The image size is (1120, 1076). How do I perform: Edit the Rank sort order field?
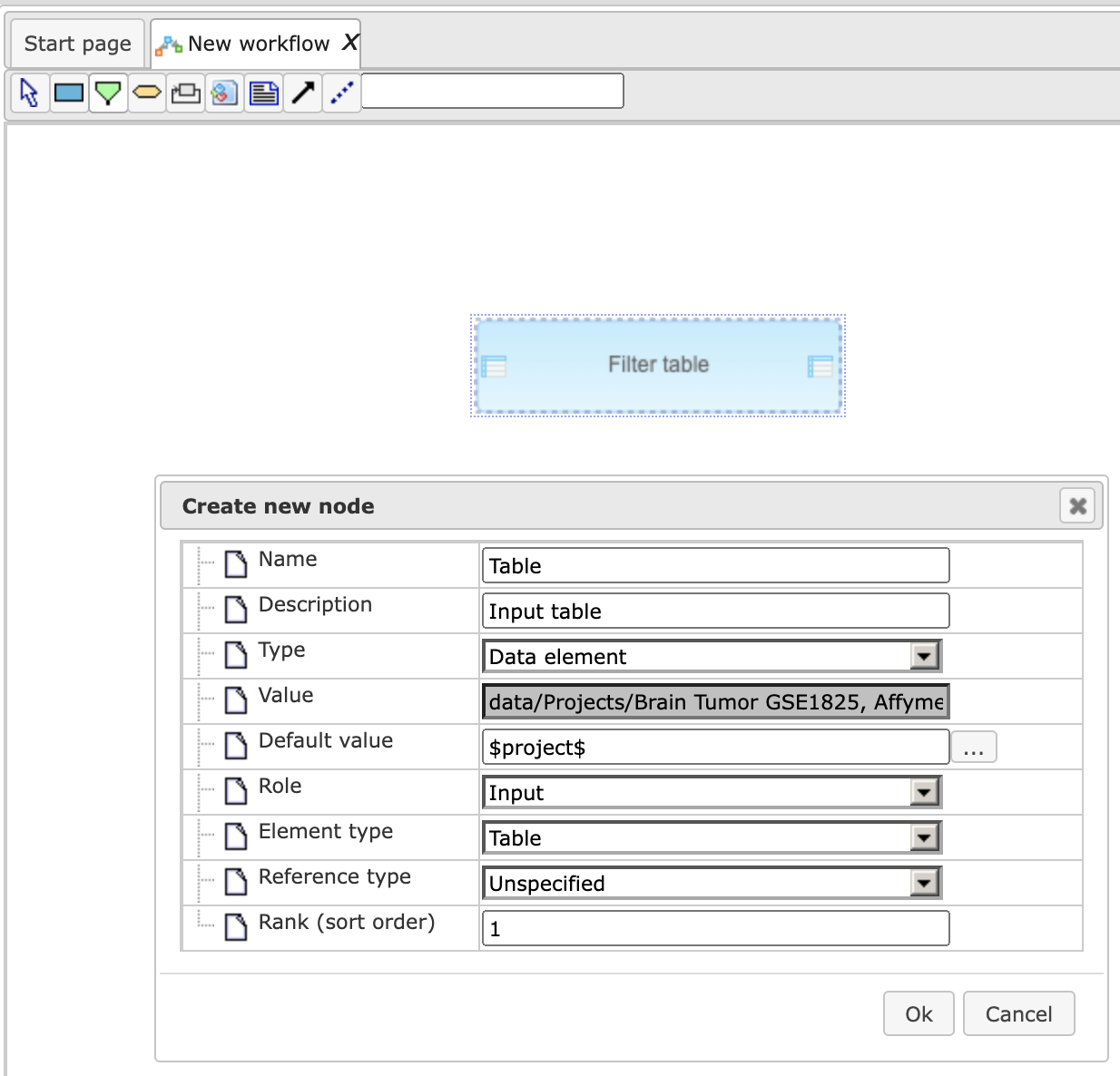click(x=715, y=928)
